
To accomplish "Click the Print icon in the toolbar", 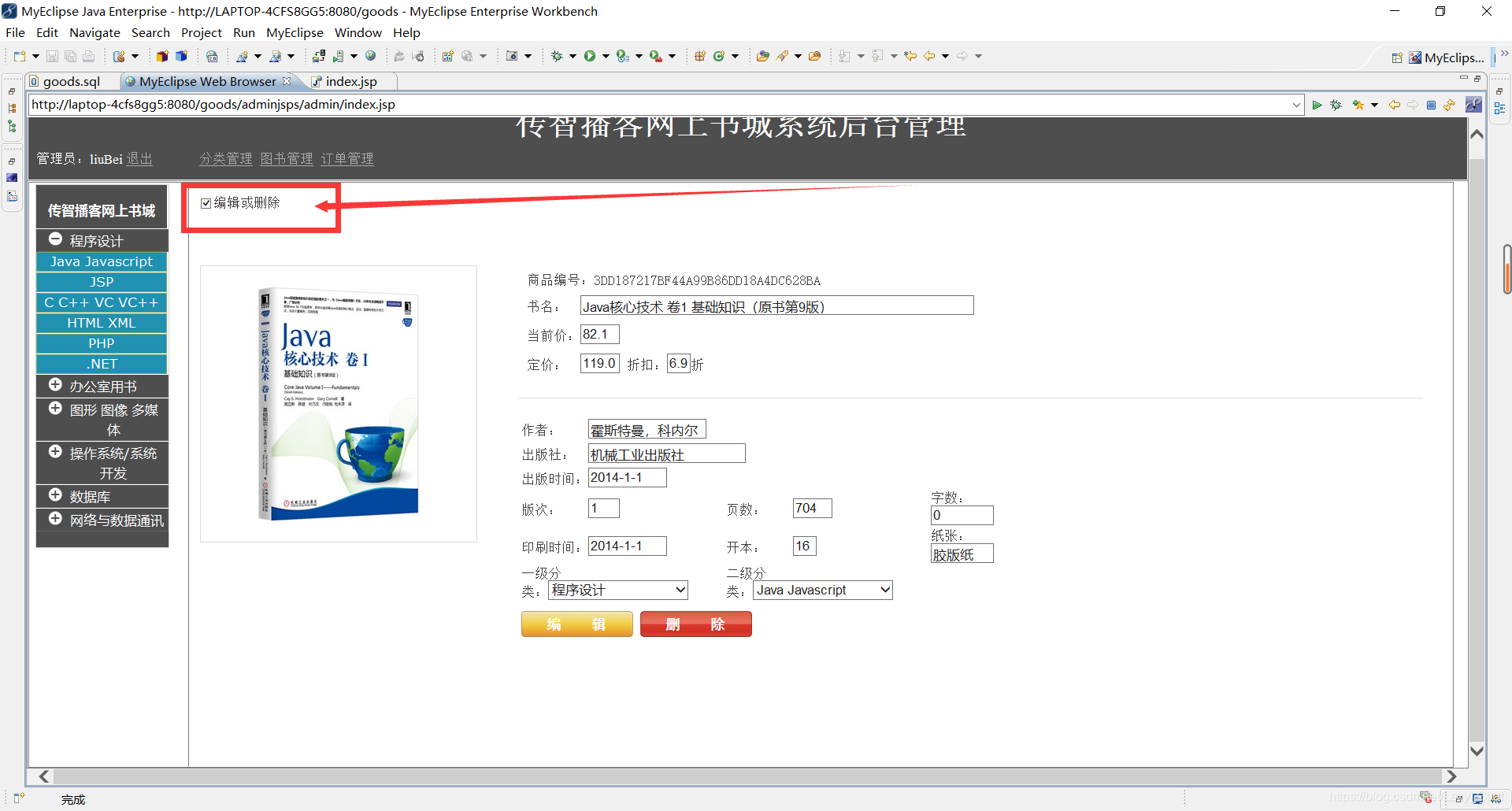I will coord(88,56).
